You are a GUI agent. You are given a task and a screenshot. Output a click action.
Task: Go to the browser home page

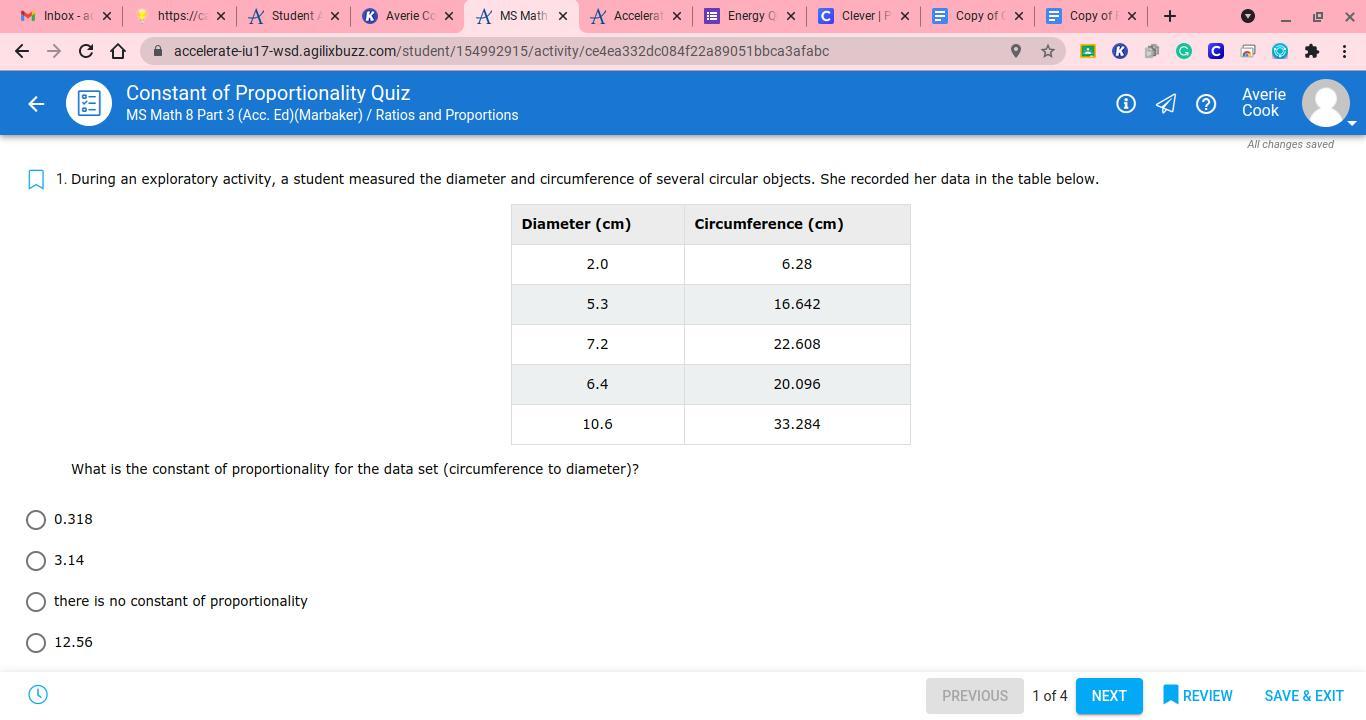click(x=118, y=51)
